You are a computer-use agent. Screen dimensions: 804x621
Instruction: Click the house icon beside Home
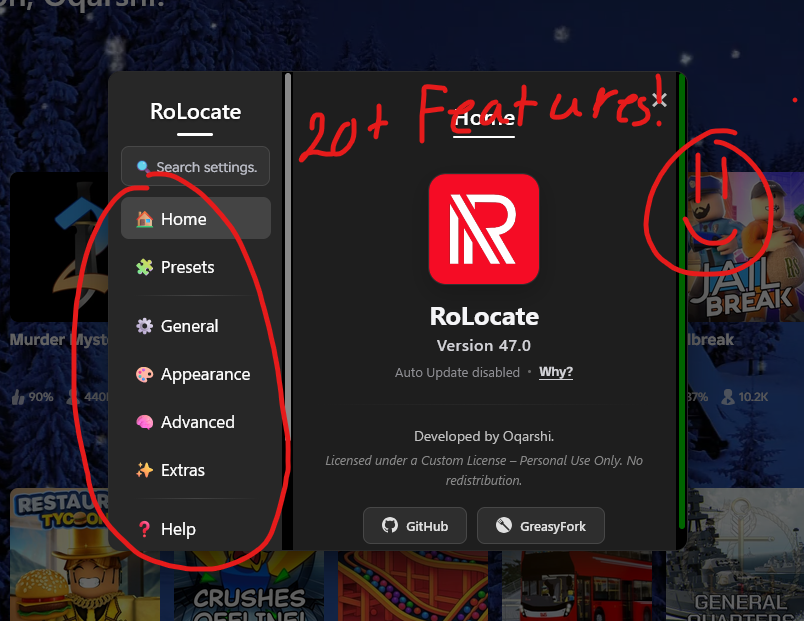(x=145, y=219)
